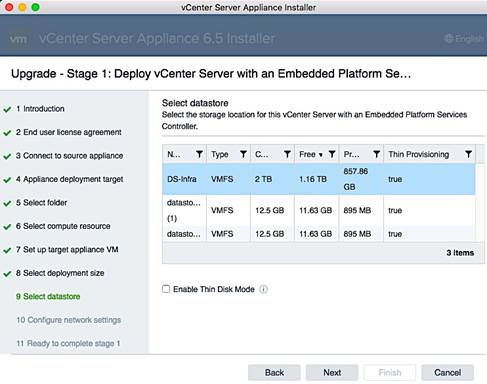This screenshot has width=487, height=384.
Task: Open the Thin Provisioning column filter icon
Action: (468, 154)
